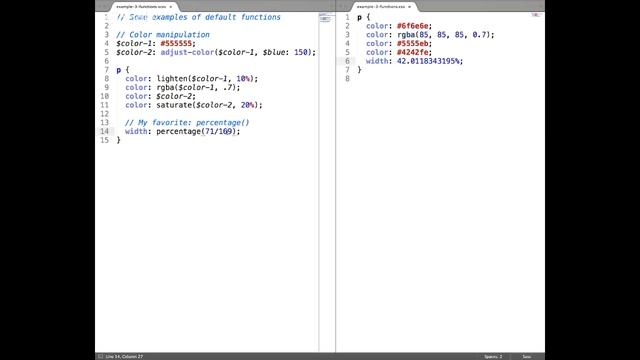
Task: Switch to the left example-3-functions.scss tab
Action: (x=141, y=7)
